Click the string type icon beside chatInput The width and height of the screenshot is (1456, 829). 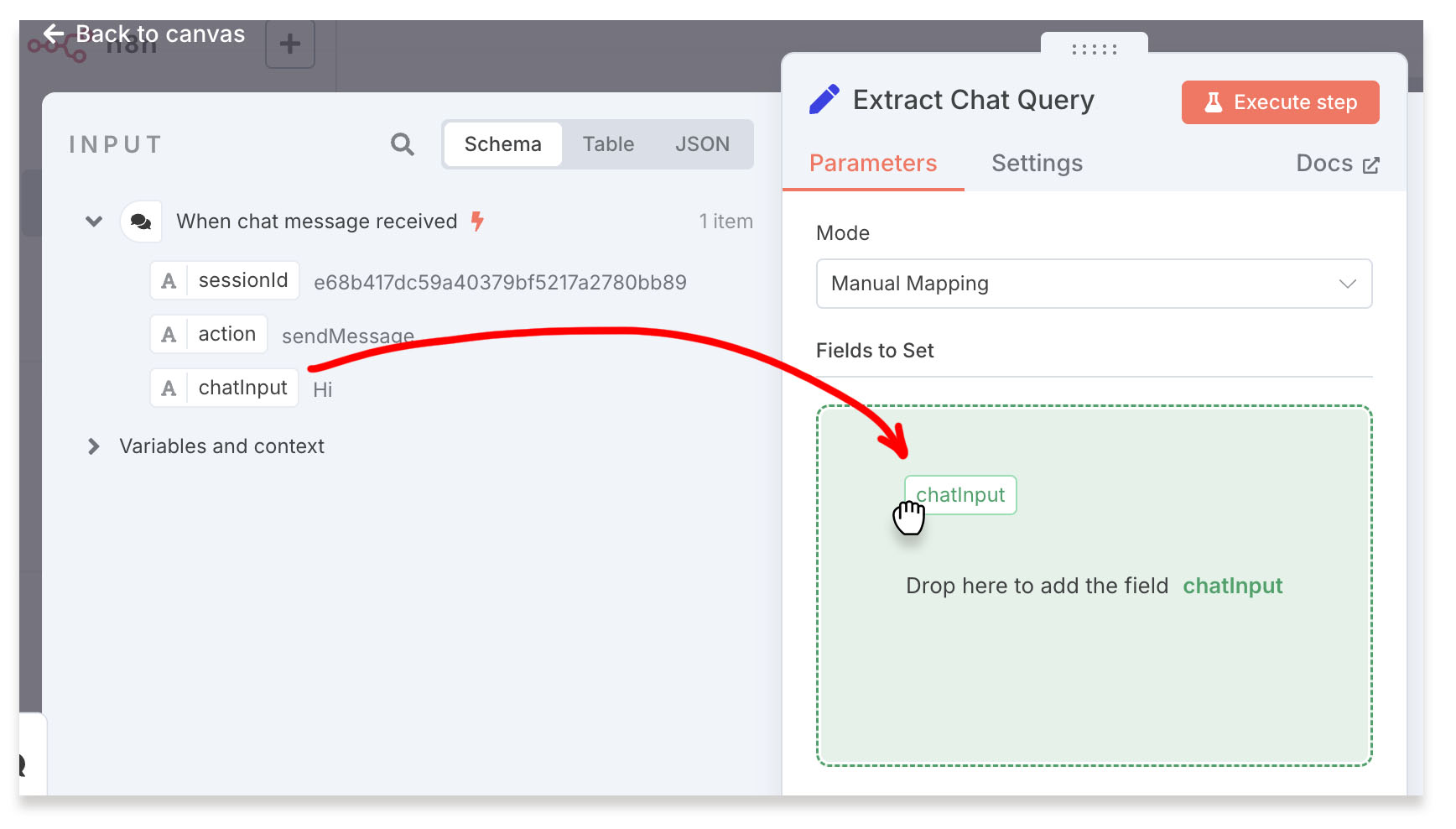click(169, 388)
